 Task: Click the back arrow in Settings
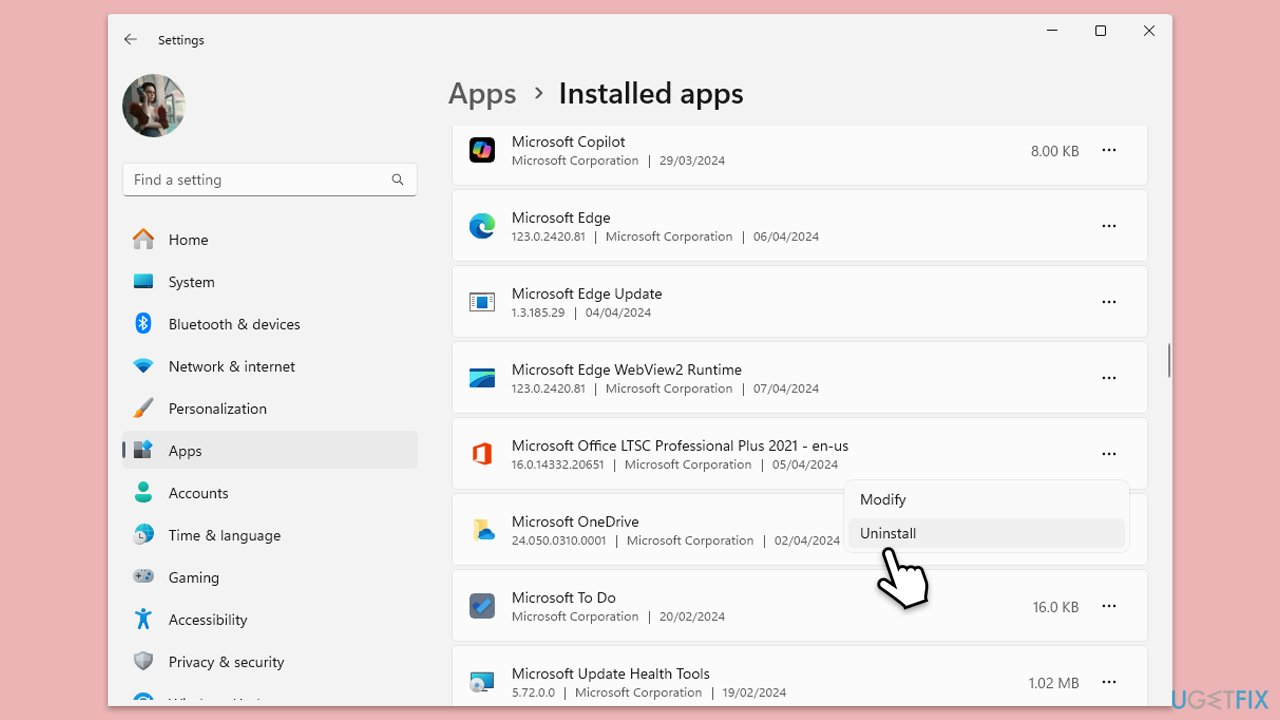(x=130, y=39)
